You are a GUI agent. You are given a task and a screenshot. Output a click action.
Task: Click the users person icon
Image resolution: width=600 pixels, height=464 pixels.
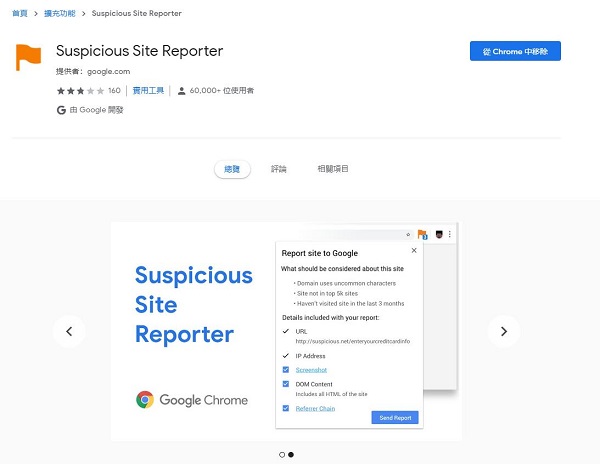point(182,91)
